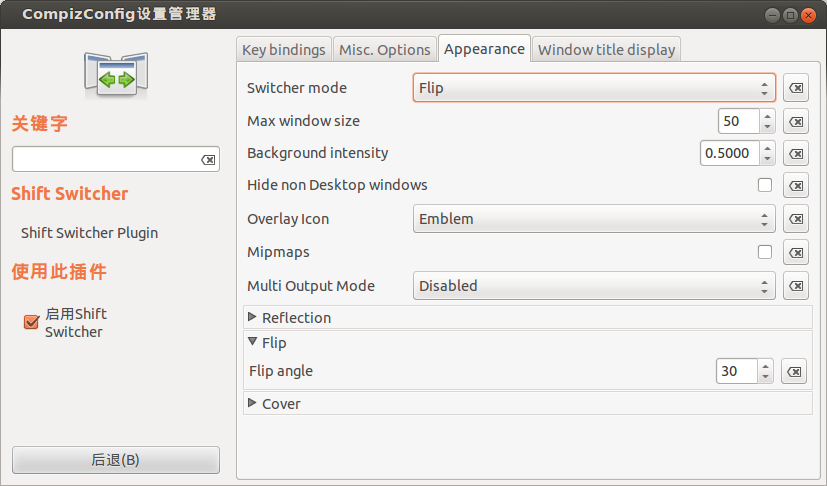Disable the Shift Switcher plugin checkbox

click(31, 322)
